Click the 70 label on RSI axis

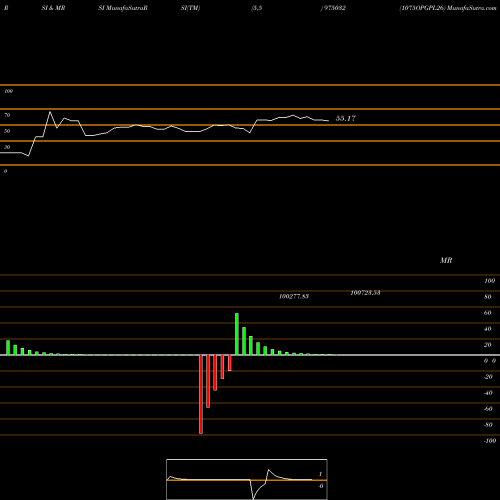7,115
